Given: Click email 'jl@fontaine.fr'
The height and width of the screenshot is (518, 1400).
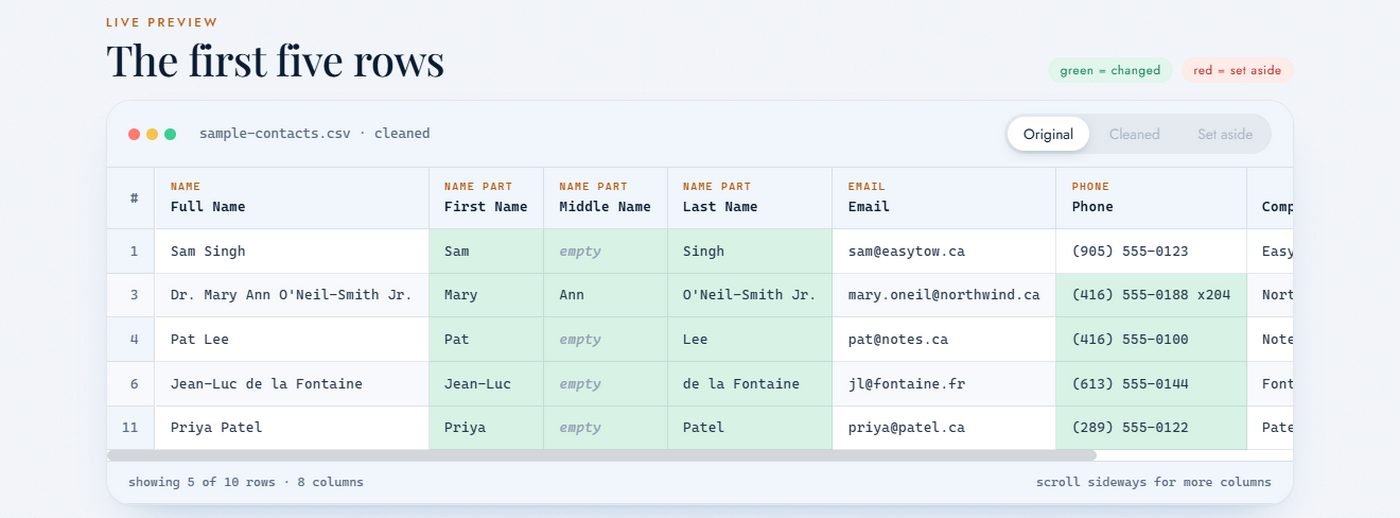Looking at the screenshot, I should [x=944, y=383].
